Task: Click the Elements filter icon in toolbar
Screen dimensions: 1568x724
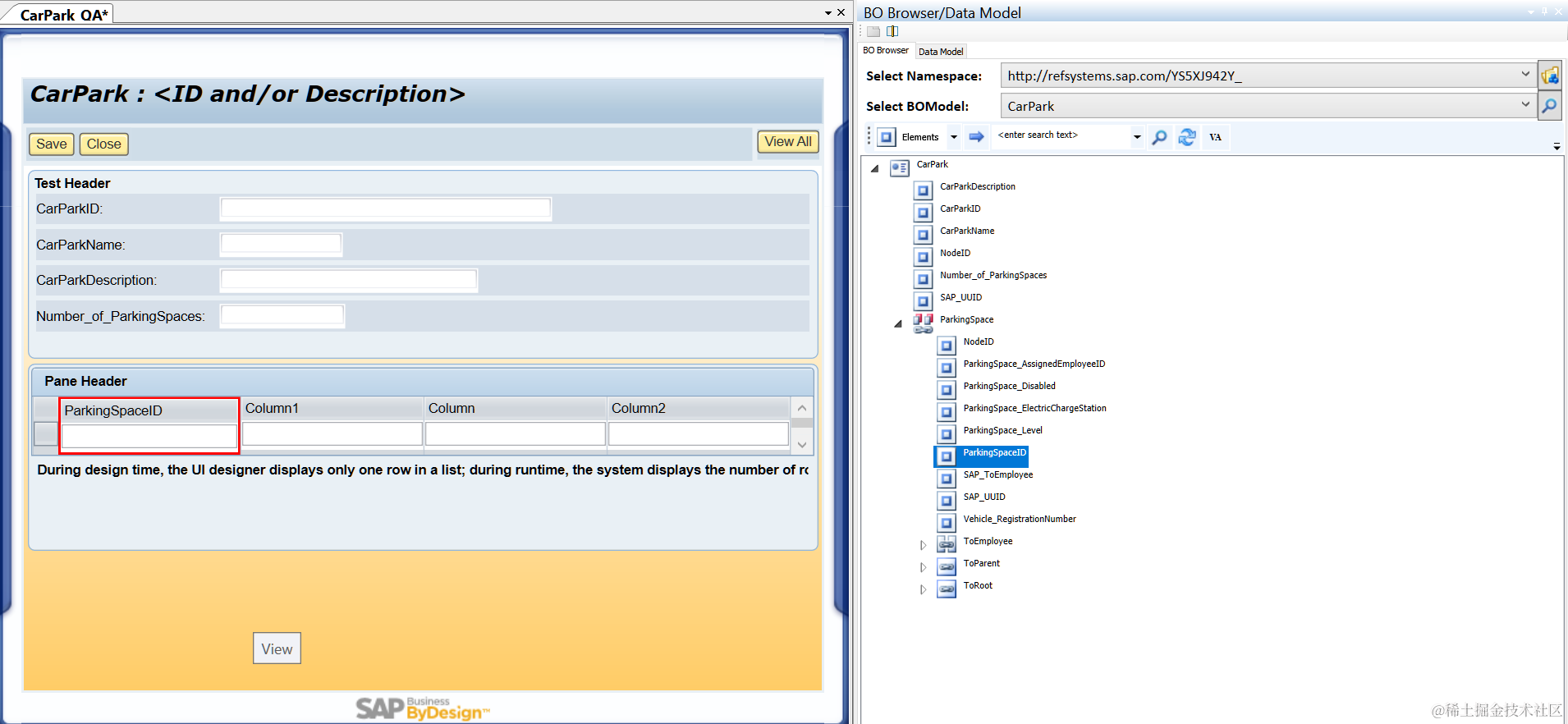Action: click(887, 137)
